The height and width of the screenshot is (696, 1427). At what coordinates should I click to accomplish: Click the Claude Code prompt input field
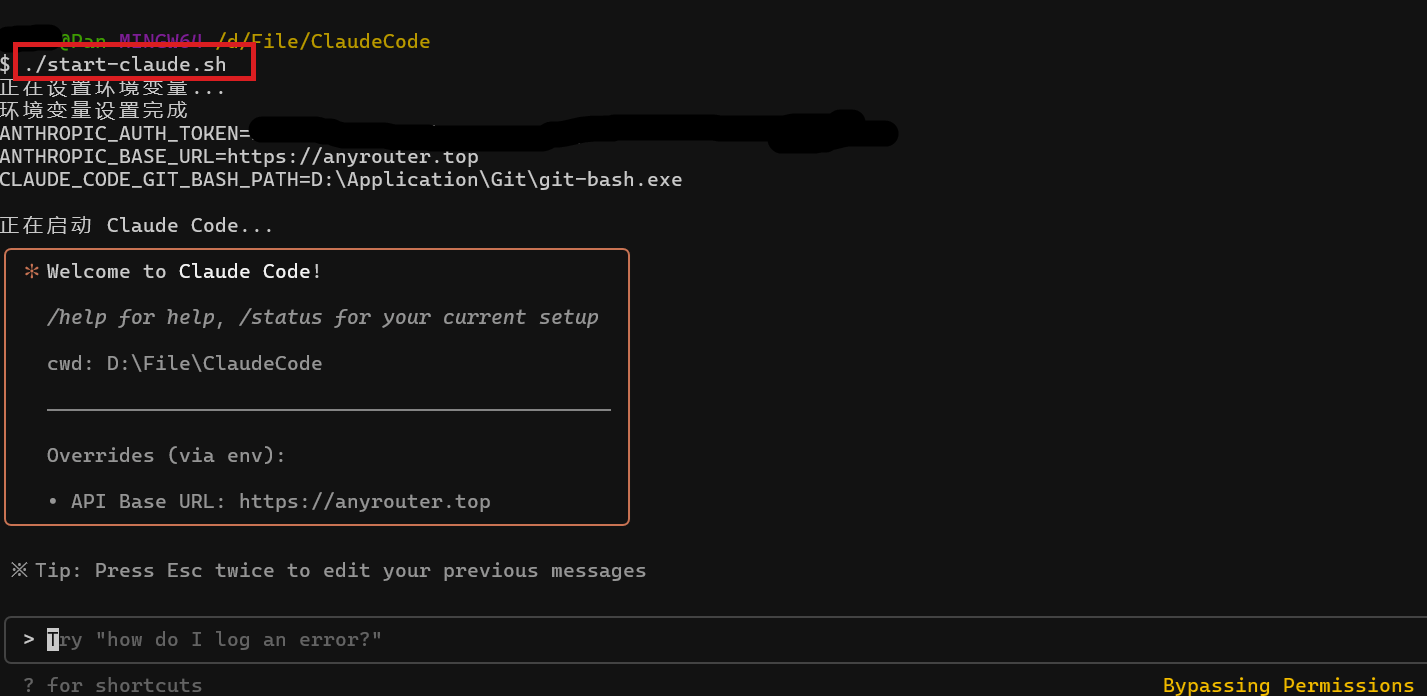[x=715, y=640]
